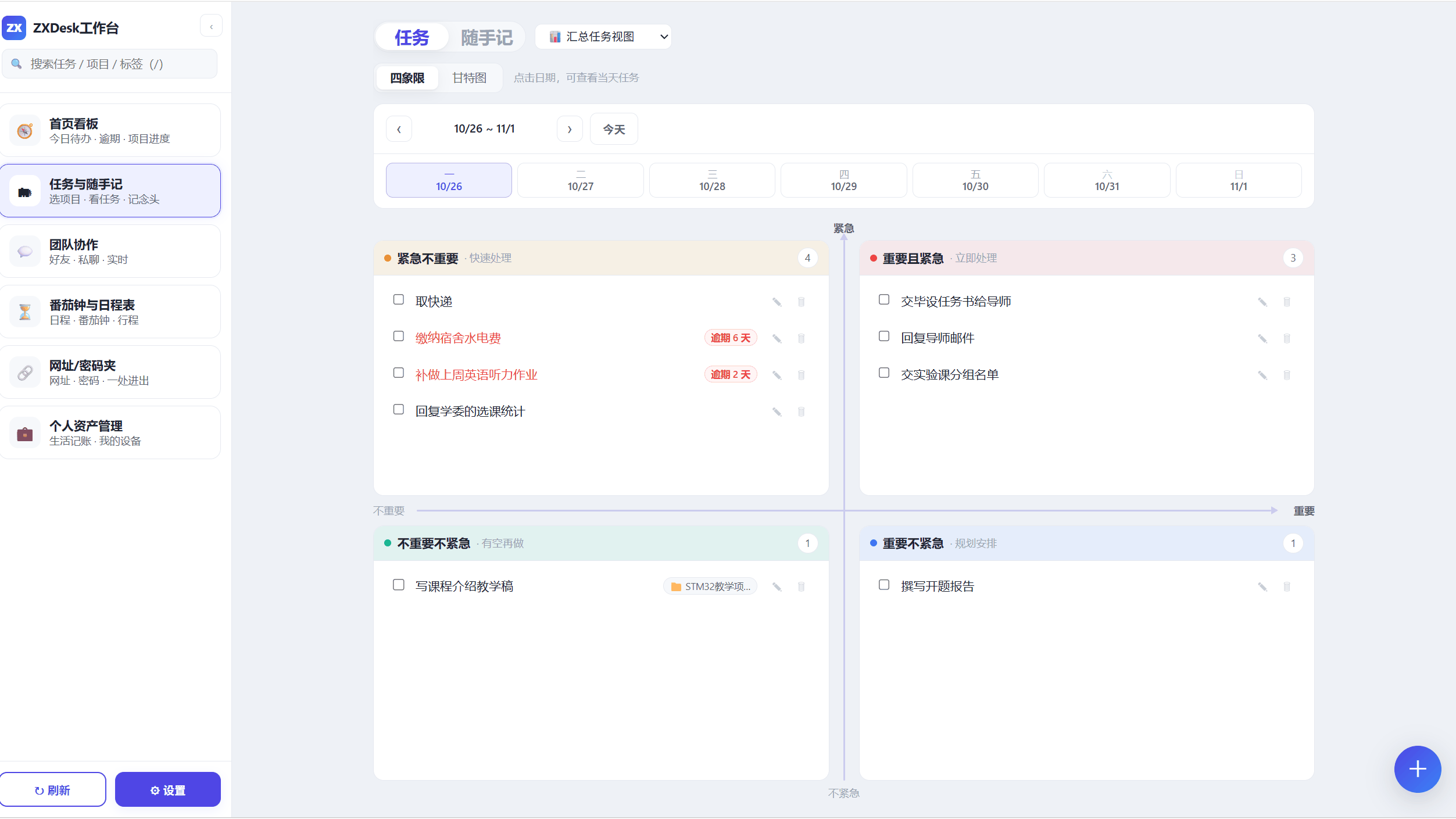Click the 网址/密码夹 link icon
The height and width of the screenshot is (819, 1456).
click(x=24, y=373)
